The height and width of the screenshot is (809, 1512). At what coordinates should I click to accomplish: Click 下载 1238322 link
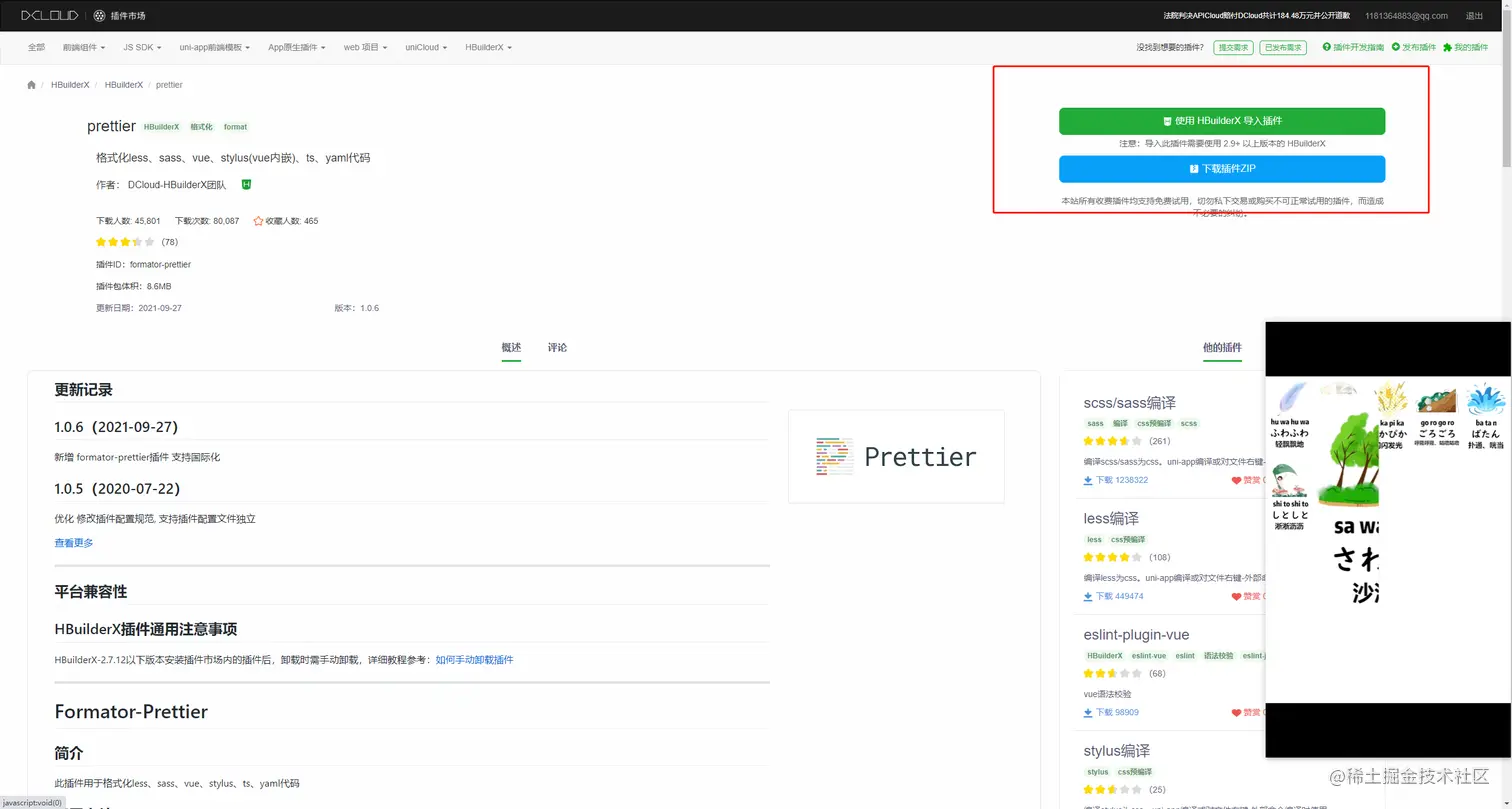point(1121,480)
